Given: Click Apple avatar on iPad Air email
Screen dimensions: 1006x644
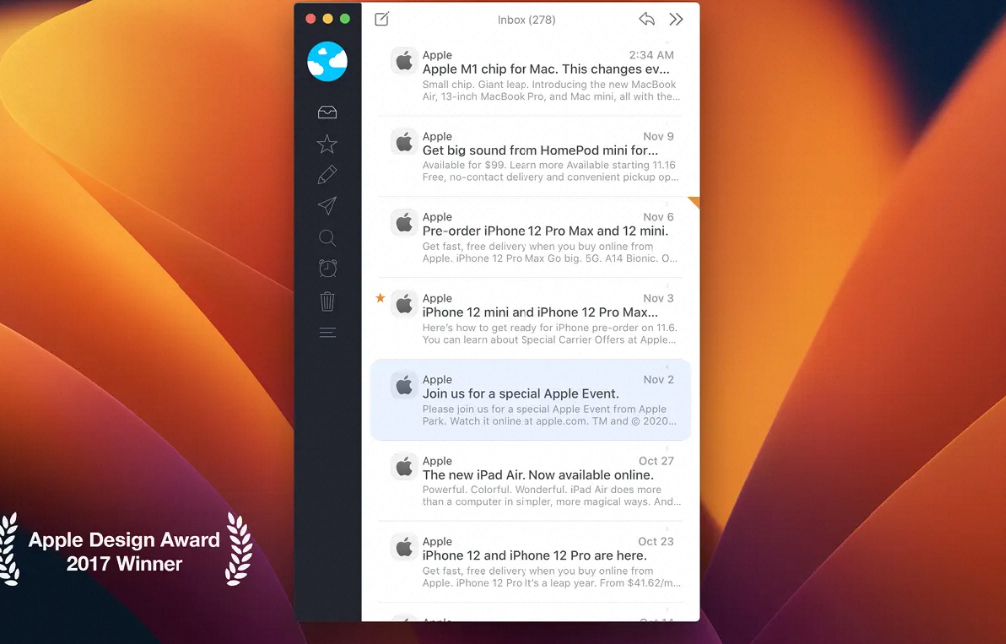Looking at the screenshot, I should [x=404, y=467].
